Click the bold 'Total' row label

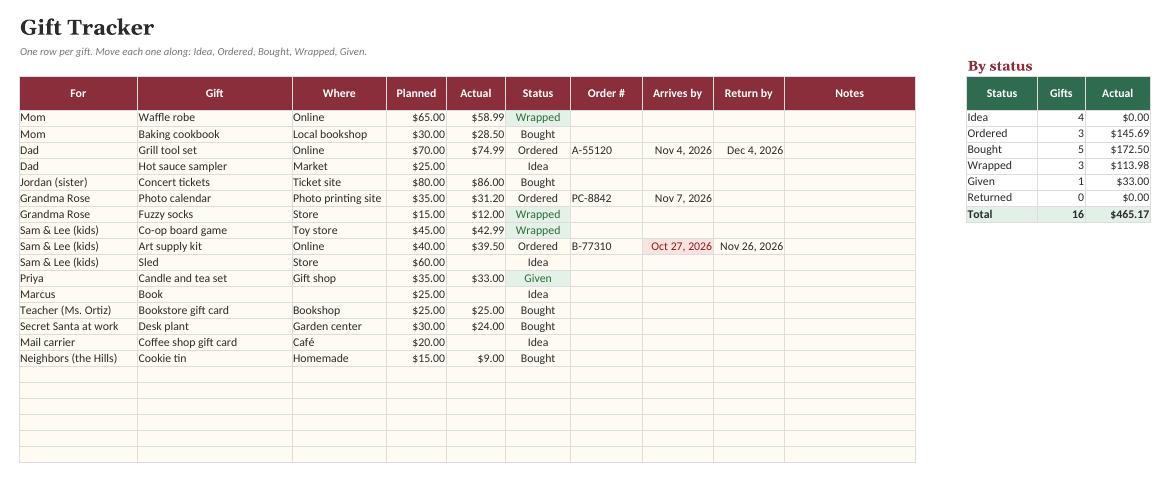(x=1002, y=214)
